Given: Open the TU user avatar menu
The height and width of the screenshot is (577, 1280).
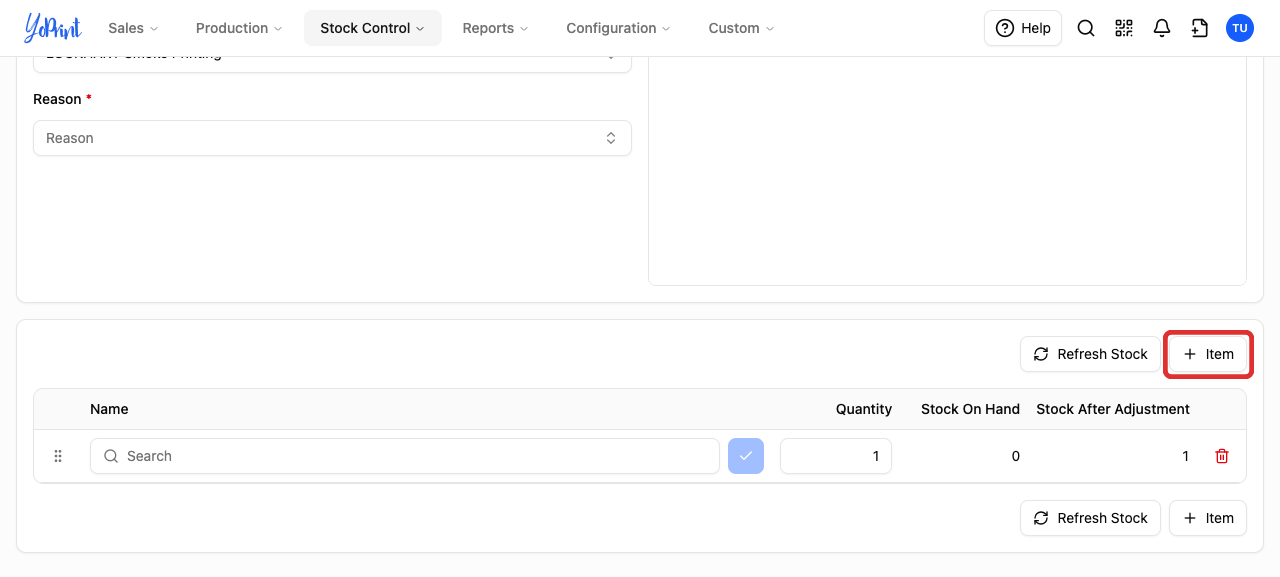Looking at the screenshot, I should (1240, 28).
